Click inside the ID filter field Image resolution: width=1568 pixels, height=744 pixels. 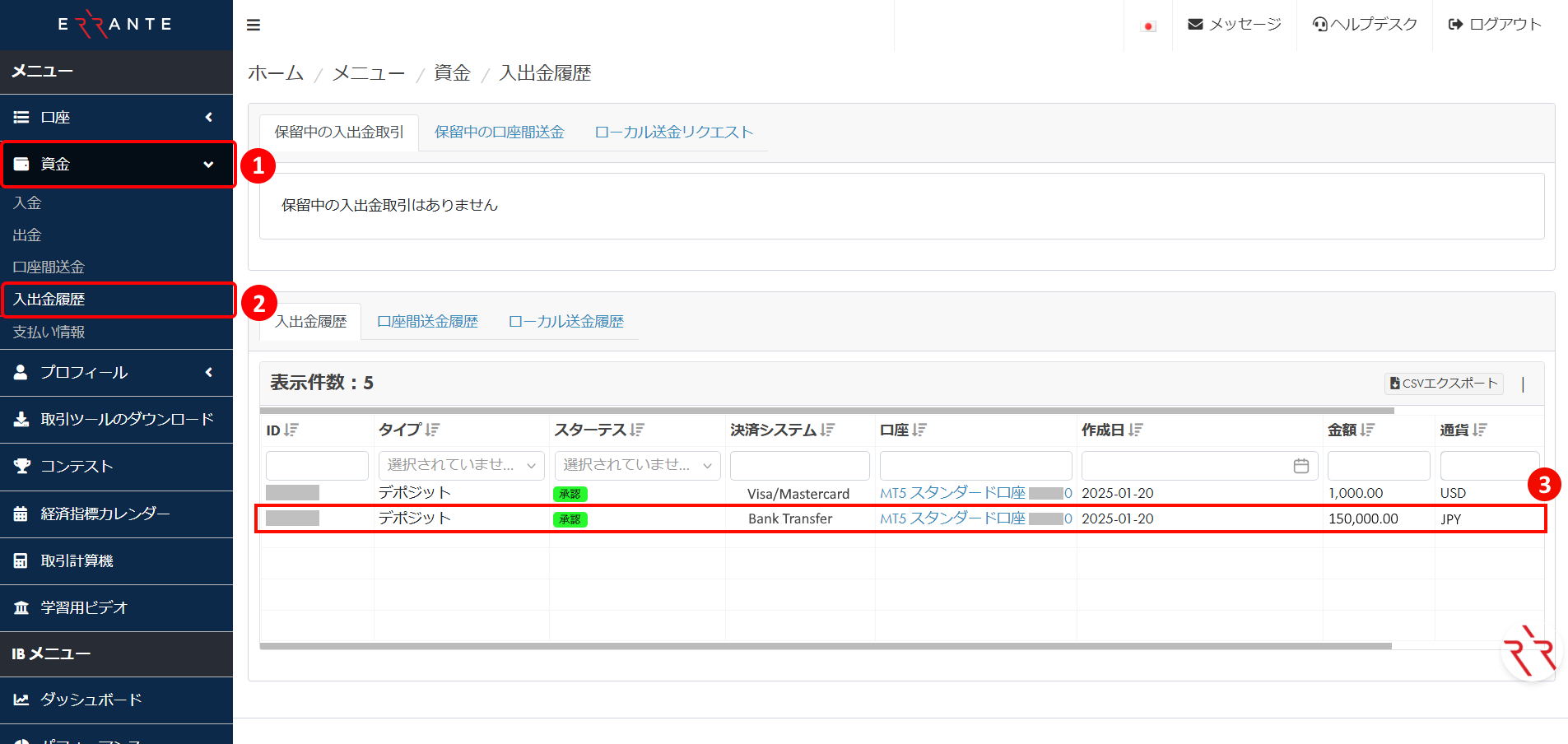316,465
